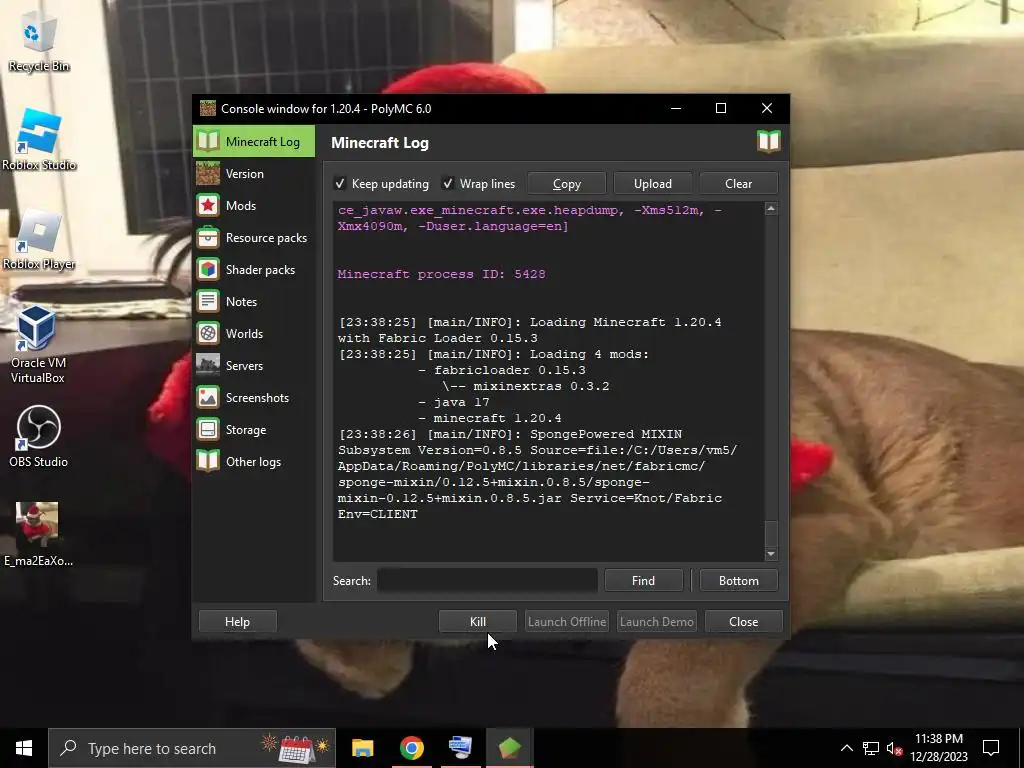This screenshot has width=1024, height=768.
Task: Click the '- java 17' log line
Action: (x=454, y=402)
